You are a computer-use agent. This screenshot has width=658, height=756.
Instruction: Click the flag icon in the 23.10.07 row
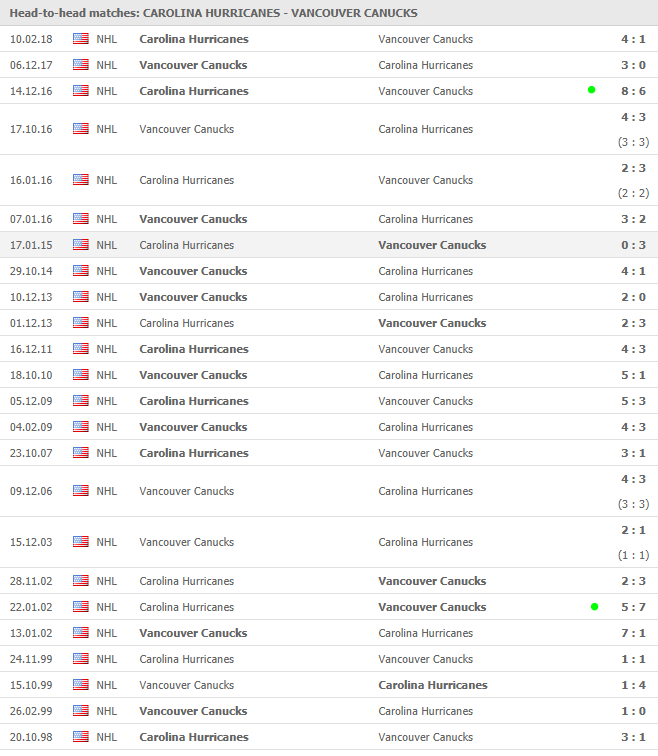[x=81, y=453]
